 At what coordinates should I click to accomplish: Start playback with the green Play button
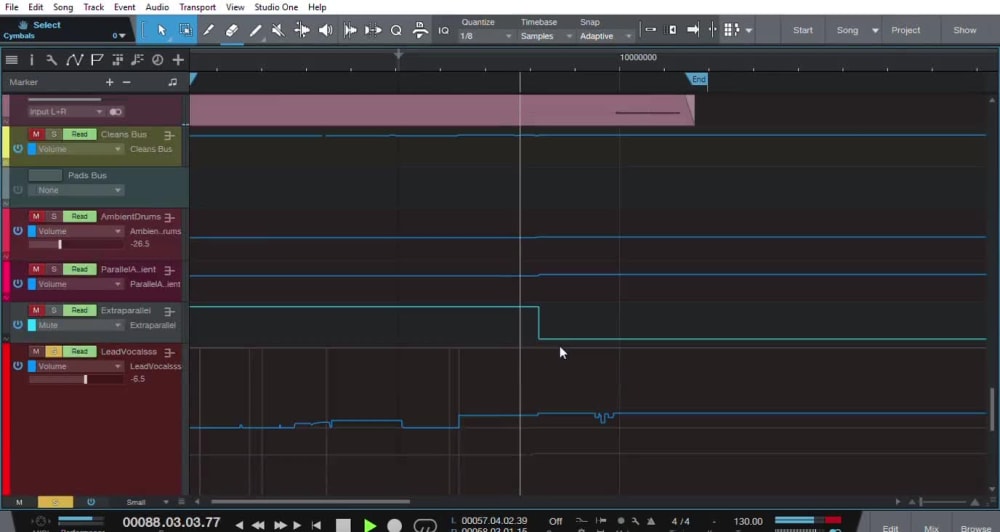pos(369,526)
